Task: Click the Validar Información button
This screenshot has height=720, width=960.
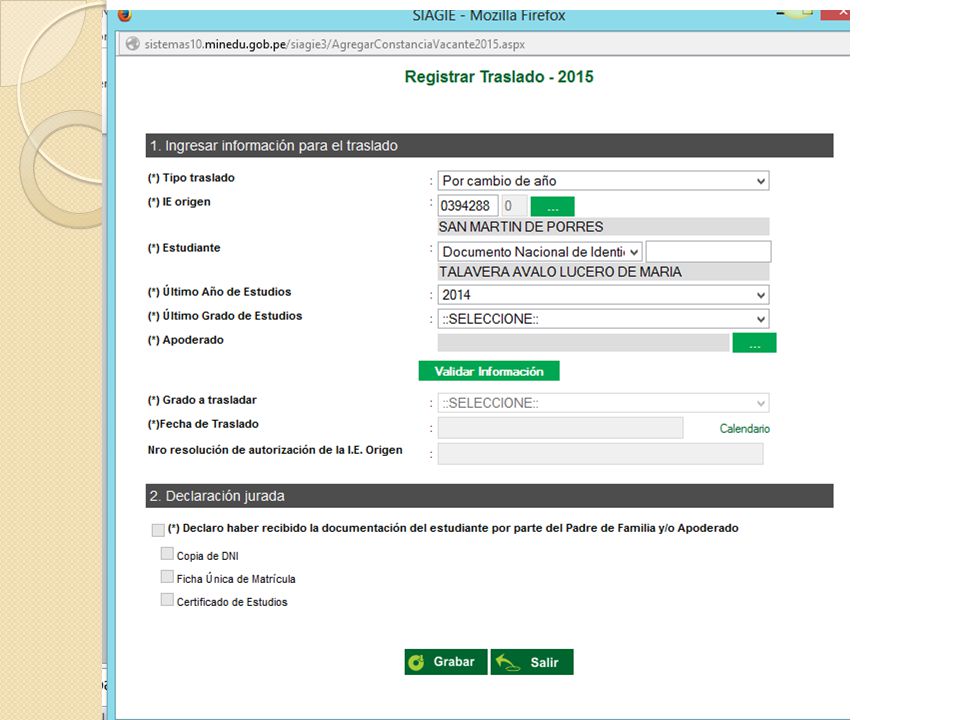Action: [x=489, y=371]
